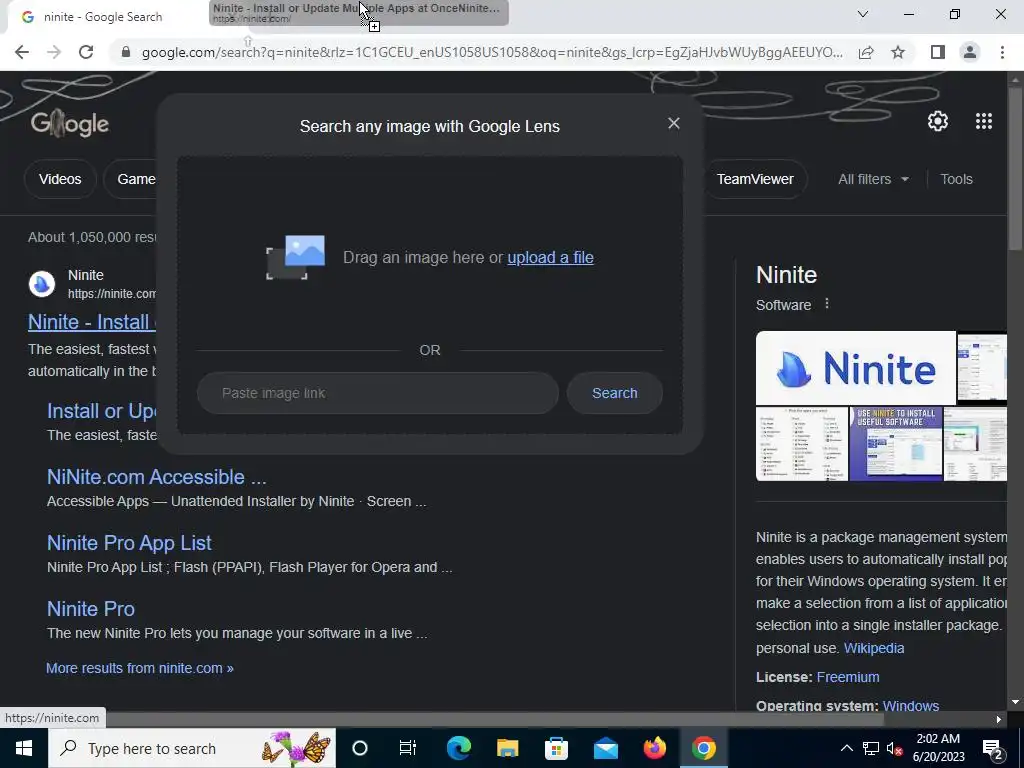Open the Tools option
This screenshot has width=1024, height=768.
click(956, 179)
